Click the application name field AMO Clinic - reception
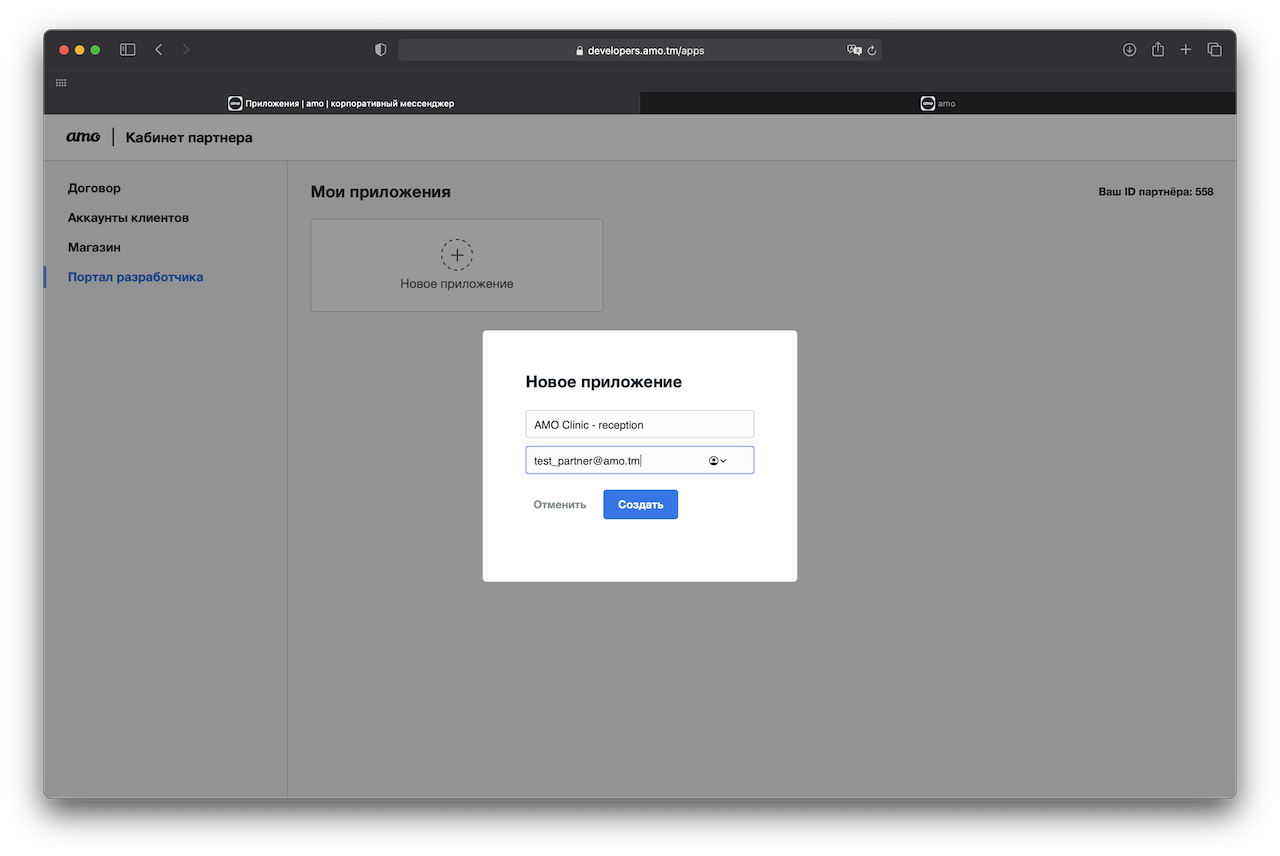The image size is (1280, 856). [x=639, y=425]
